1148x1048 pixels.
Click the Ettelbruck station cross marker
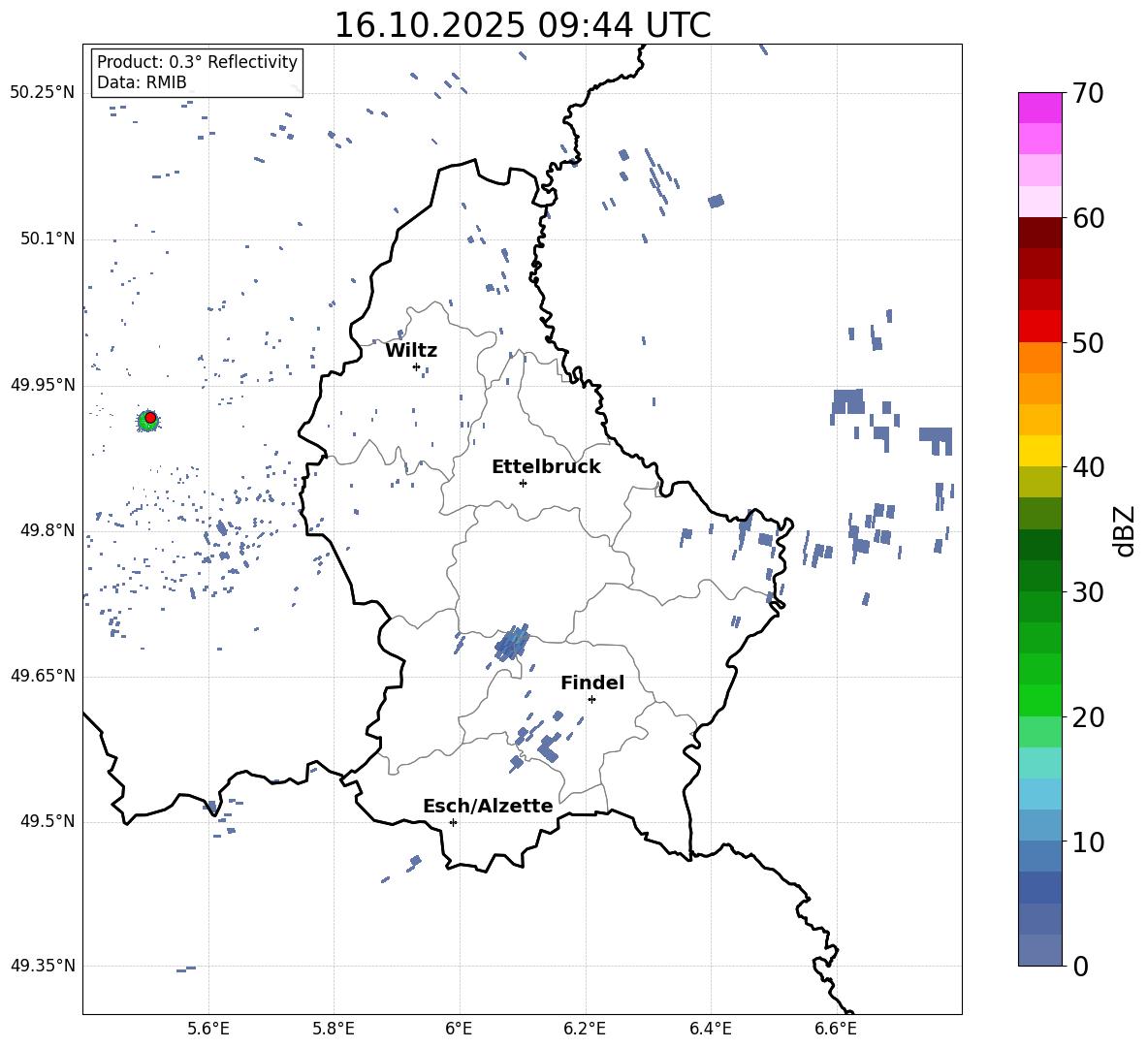coord(523,483)
